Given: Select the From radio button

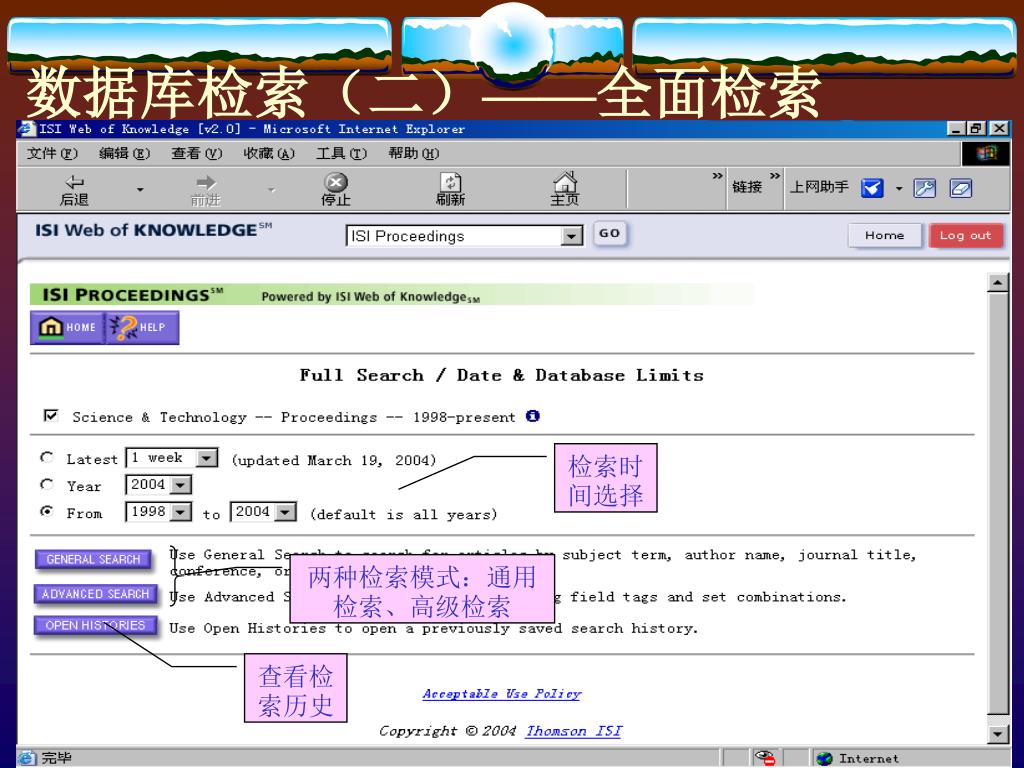Looking at the screenshot, I should 46,511.
